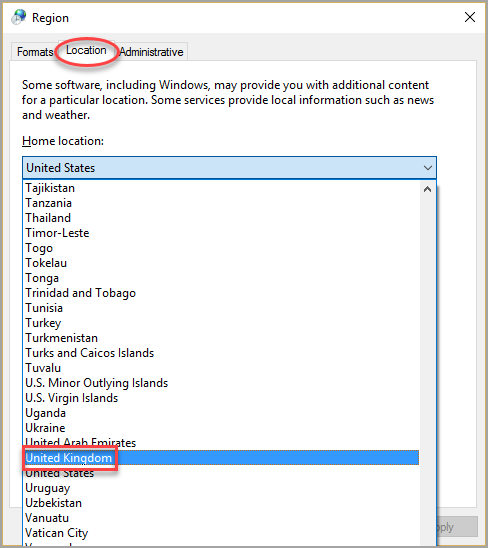This screenshot has height=548, width=488.
Task: Select Uzbekistan from the list
Action: click(222, 503)
